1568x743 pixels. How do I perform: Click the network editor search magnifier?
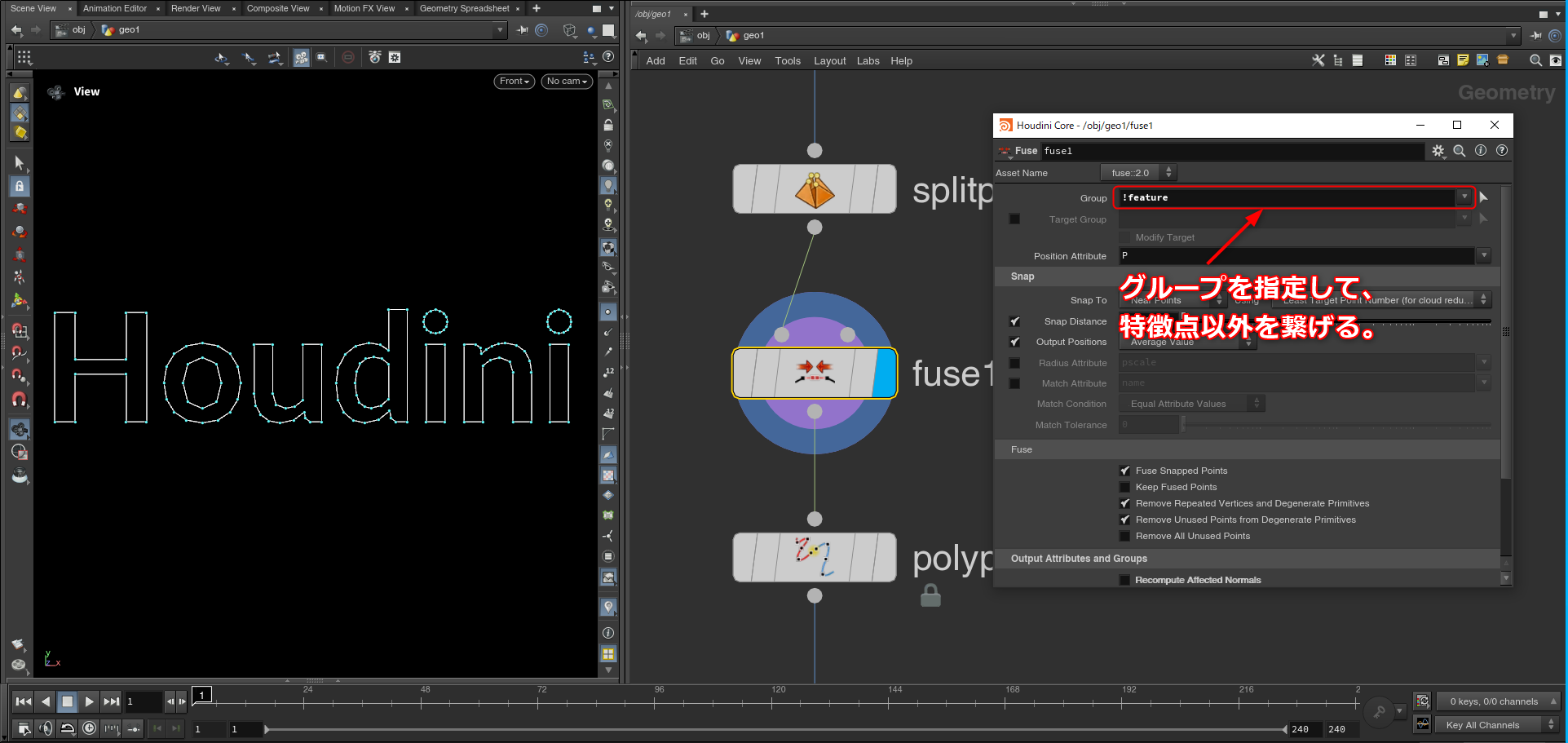[x=1535, y=60]
